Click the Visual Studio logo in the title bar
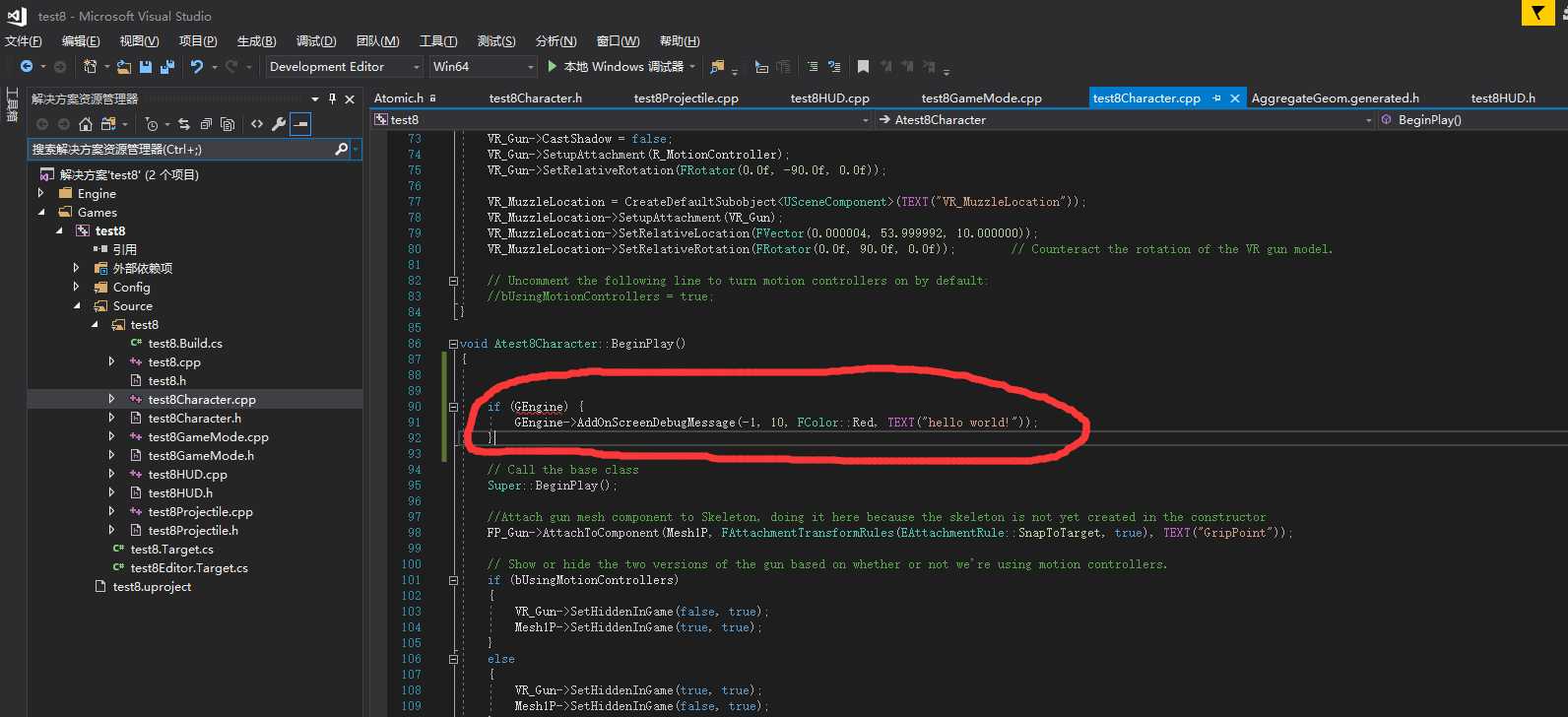The image size is (1568, 717). click(17, 16)
